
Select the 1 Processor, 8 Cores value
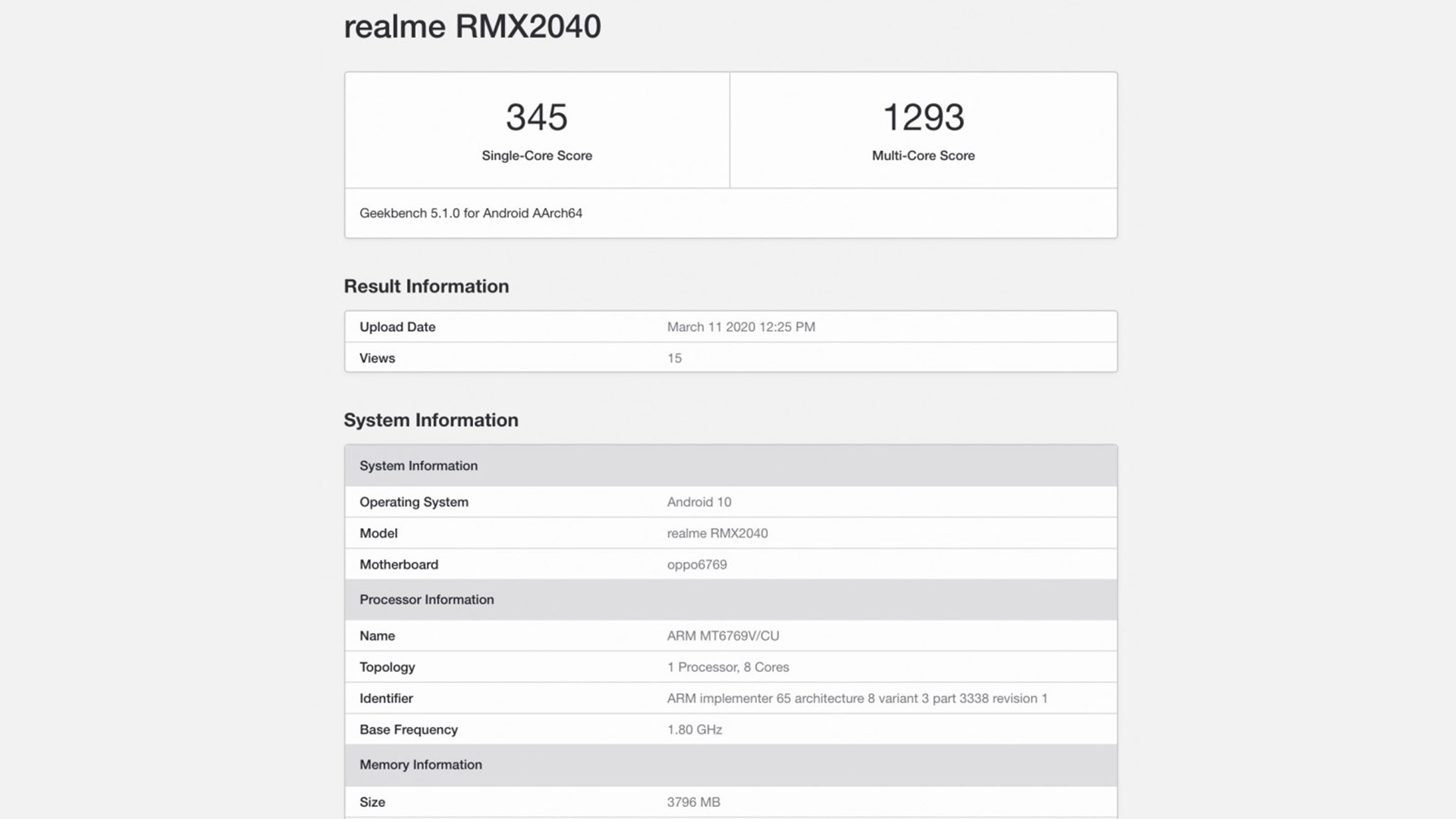(728, 667)
